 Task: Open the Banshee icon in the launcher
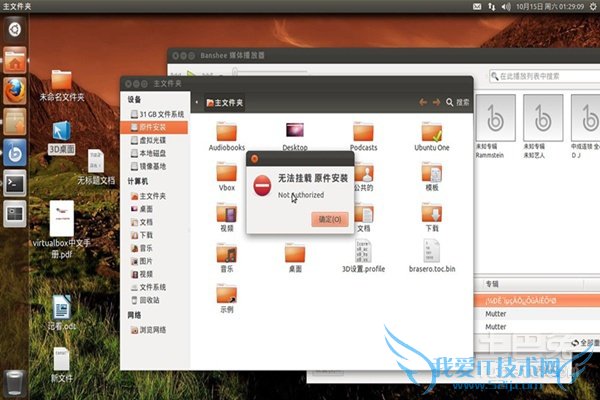(x=15, y=152)
